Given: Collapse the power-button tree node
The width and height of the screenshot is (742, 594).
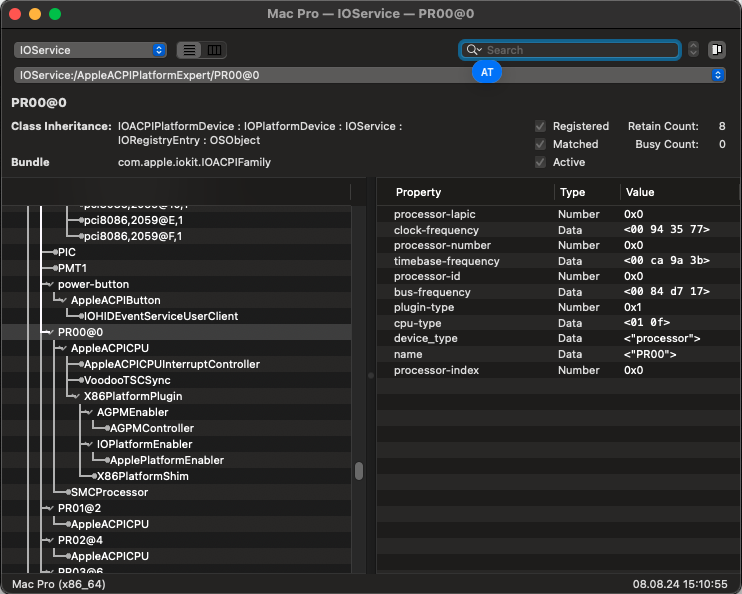Looking at the screenshot, I should coord(50,284).
